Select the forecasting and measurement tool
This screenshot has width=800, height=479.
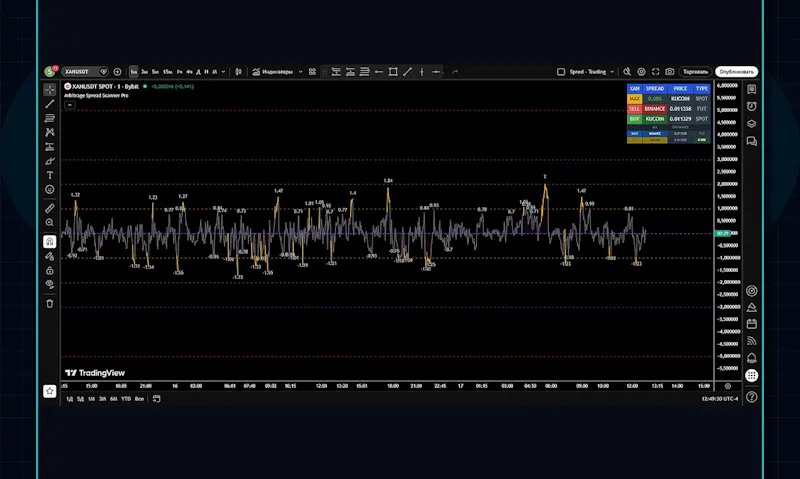tap(49, 147)
